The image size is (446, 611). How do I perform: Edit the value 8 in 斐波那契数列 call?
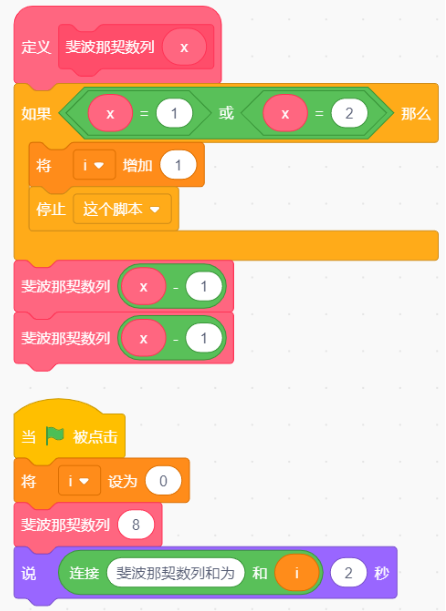136,524
